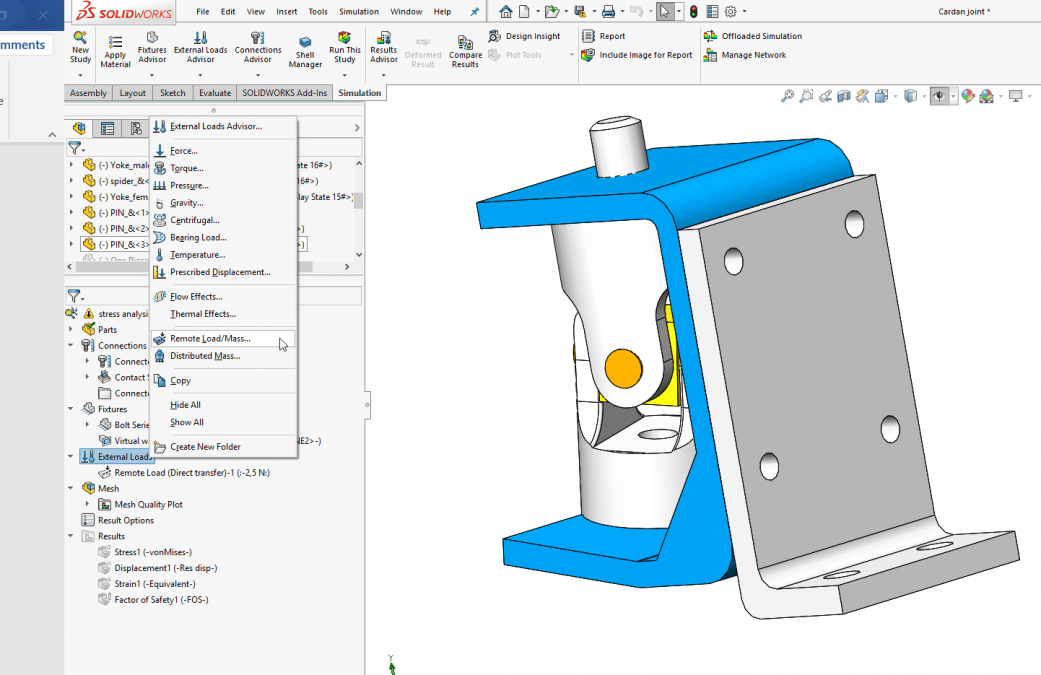This screenshot has width=1041, height=675.
Task: Switch to the Evaluate tab
Action: [214, 93]
